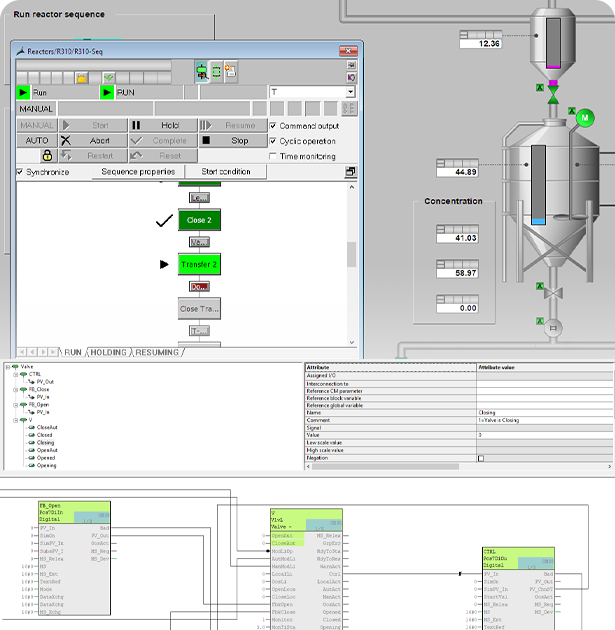Click the pump symbol below the reactor
The width and height of the screenshot is (615, 630).
coord(551,325)
